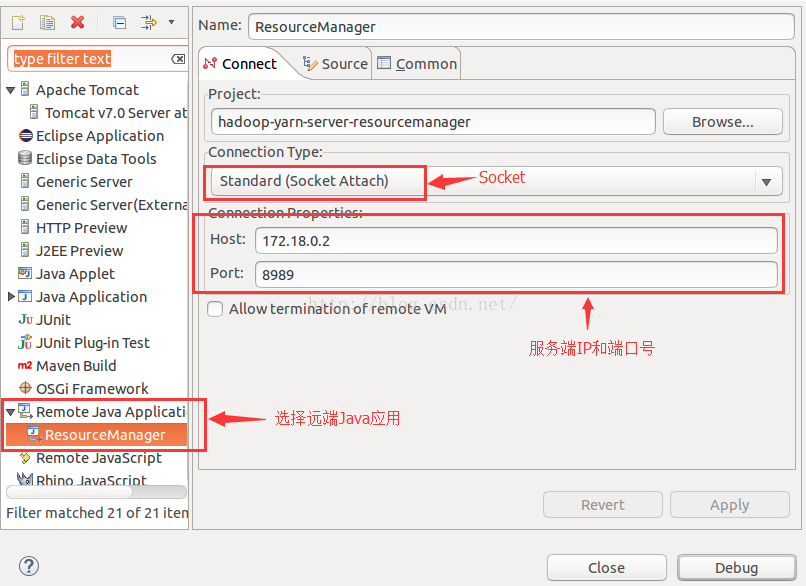Select Apache Tomcat configuration type
Viewport: 806px width, 586px height.
pyautogui.click(x=87, y=90)
